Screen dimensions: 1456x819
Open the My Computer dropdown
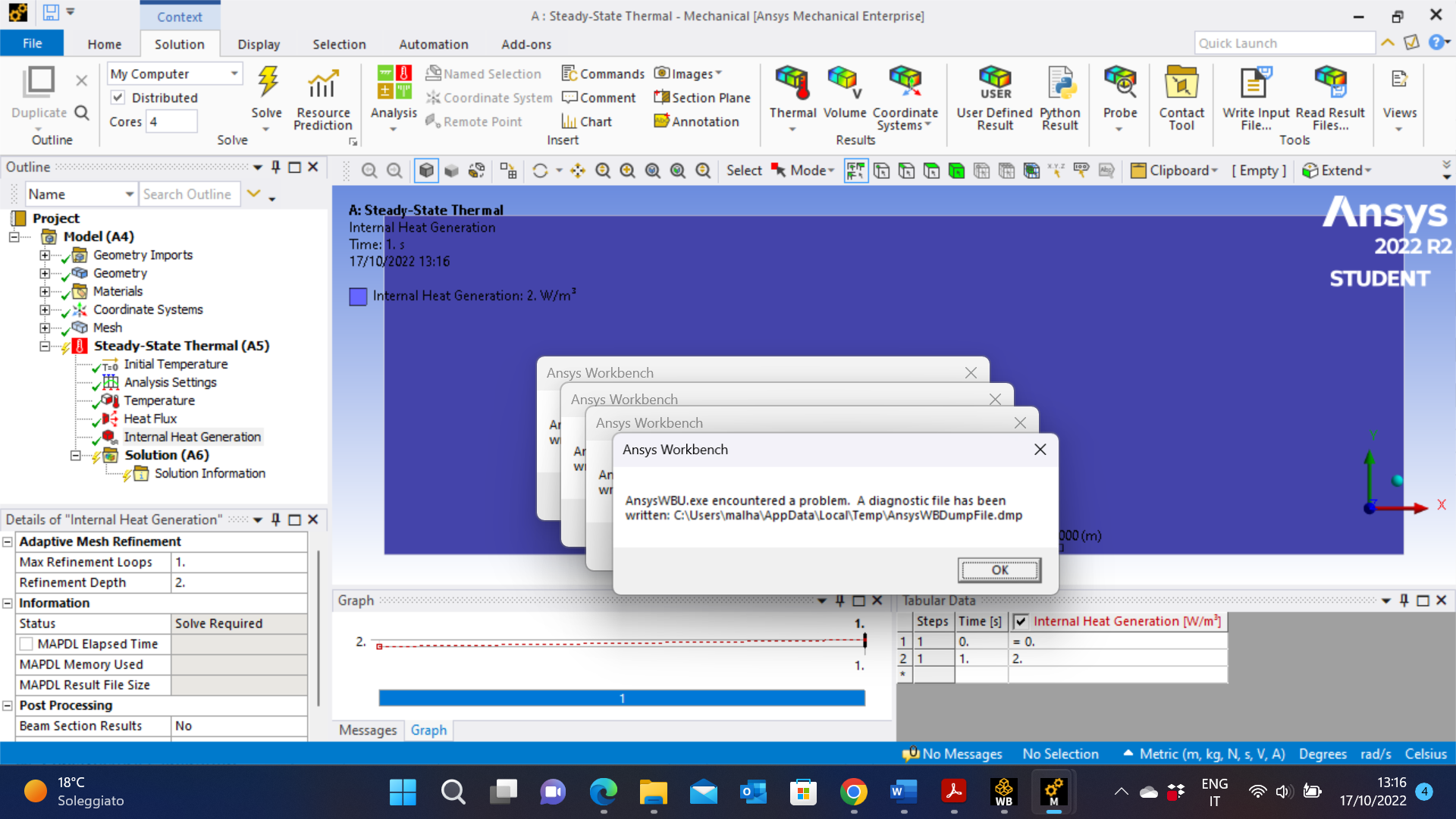click(x=234, y=74)
